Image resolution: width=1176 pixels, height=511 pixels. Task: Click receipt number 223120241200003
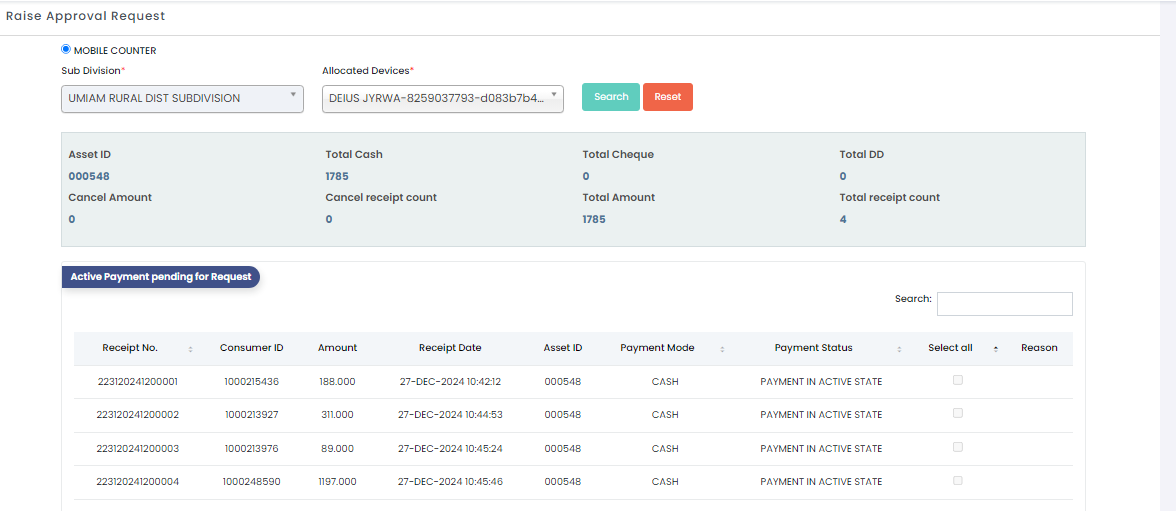(138, 449)
